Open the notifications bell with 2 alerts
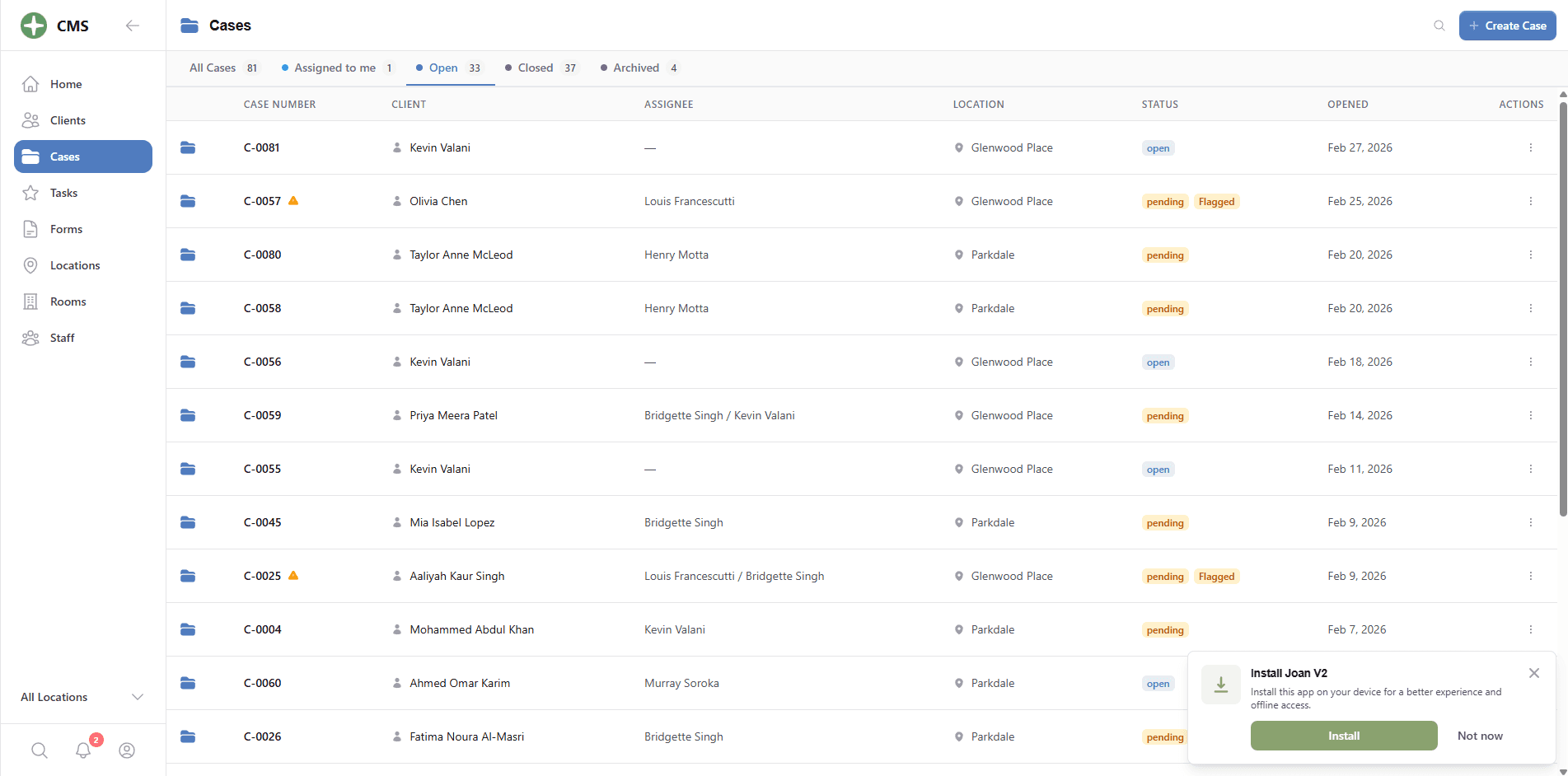This screenshot has width=1568, height=776. click(x=83, y=750)
